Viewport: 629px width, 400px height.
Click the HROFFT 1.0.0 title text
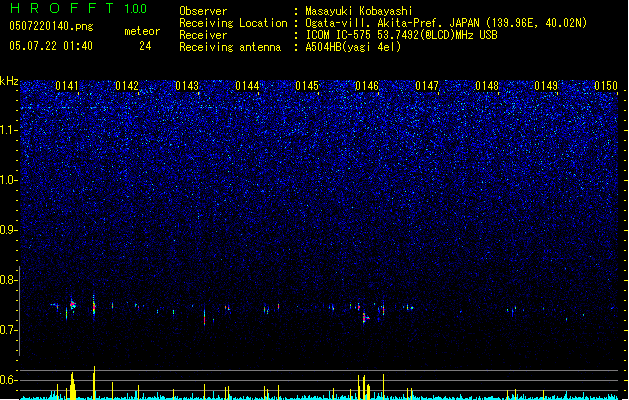point(78,8)
